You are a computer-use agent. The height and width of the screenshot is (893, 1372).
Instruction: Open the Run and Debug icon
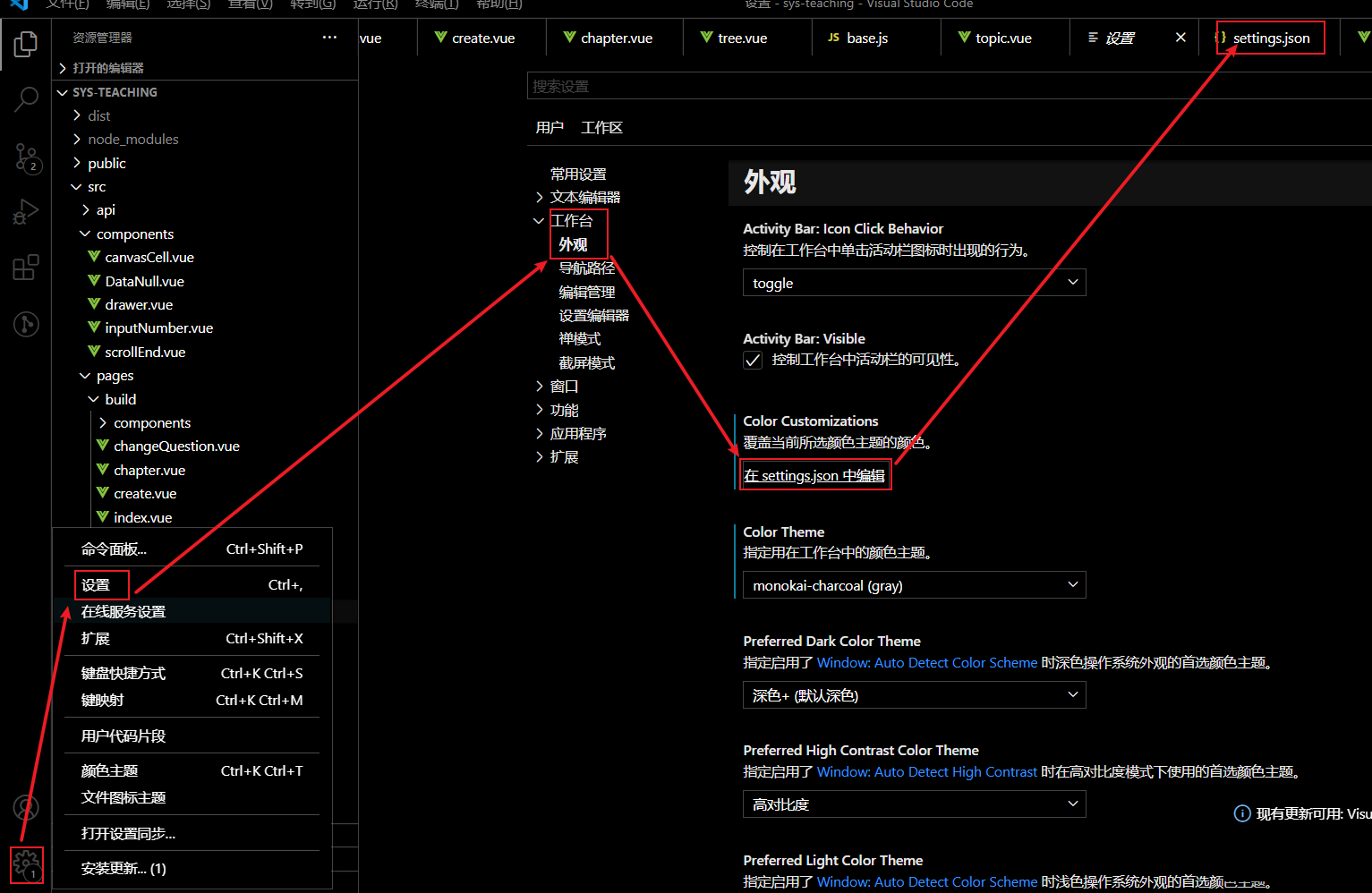pos(26,212)
